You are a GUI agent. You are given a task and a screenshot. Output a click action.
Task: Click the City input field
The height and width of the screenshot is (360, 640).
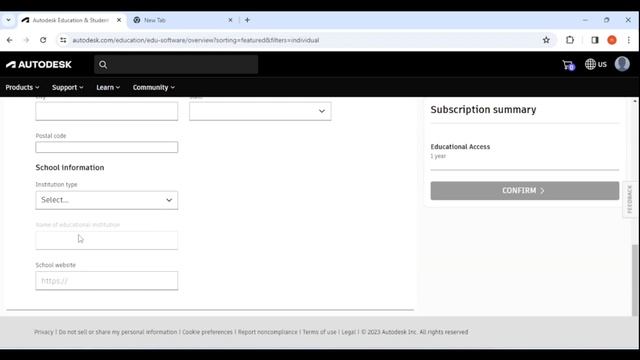coord(107,111)
